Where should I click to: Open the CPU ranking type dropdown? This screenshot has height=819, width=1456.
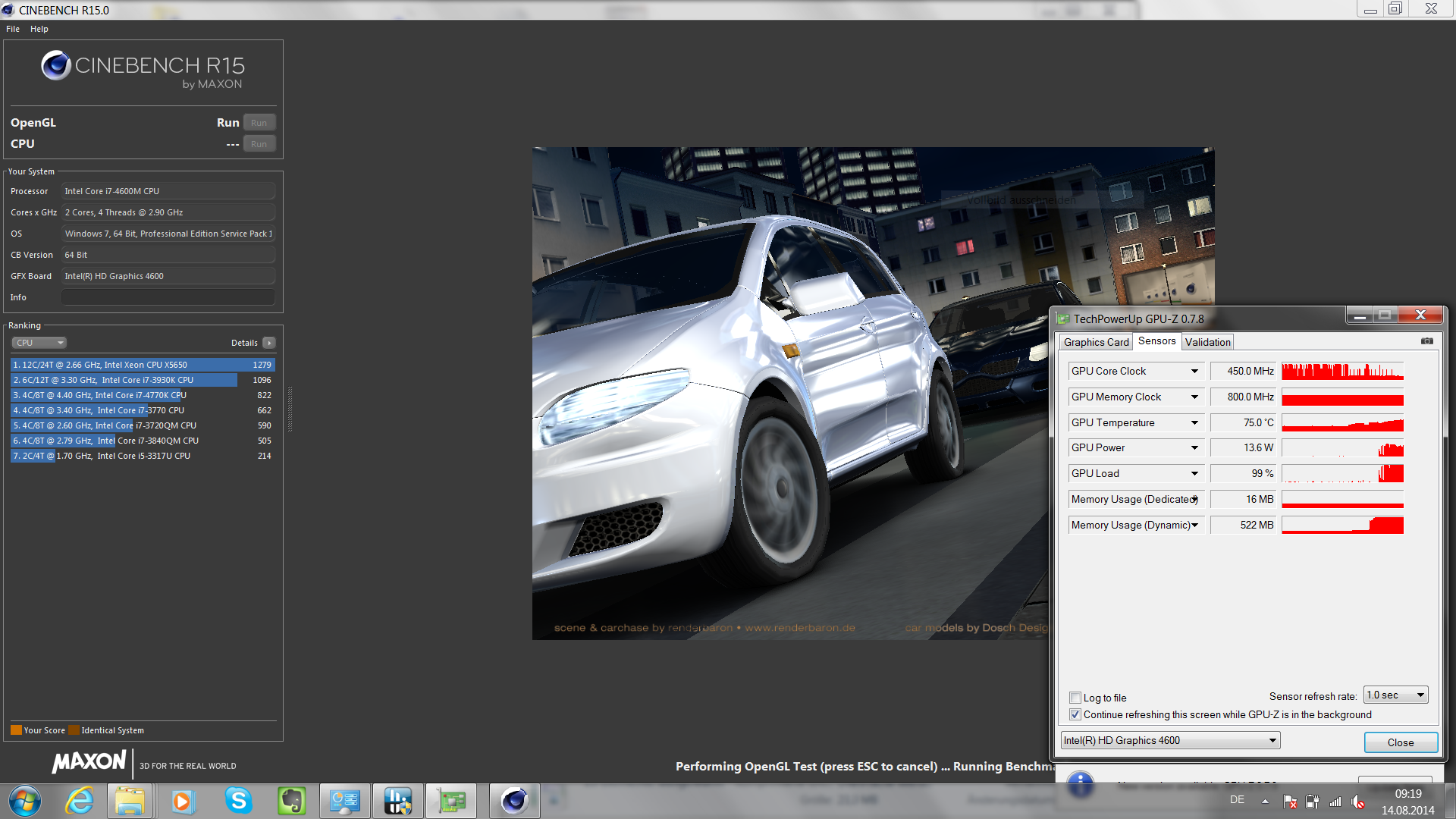click(x=39, y=343)
